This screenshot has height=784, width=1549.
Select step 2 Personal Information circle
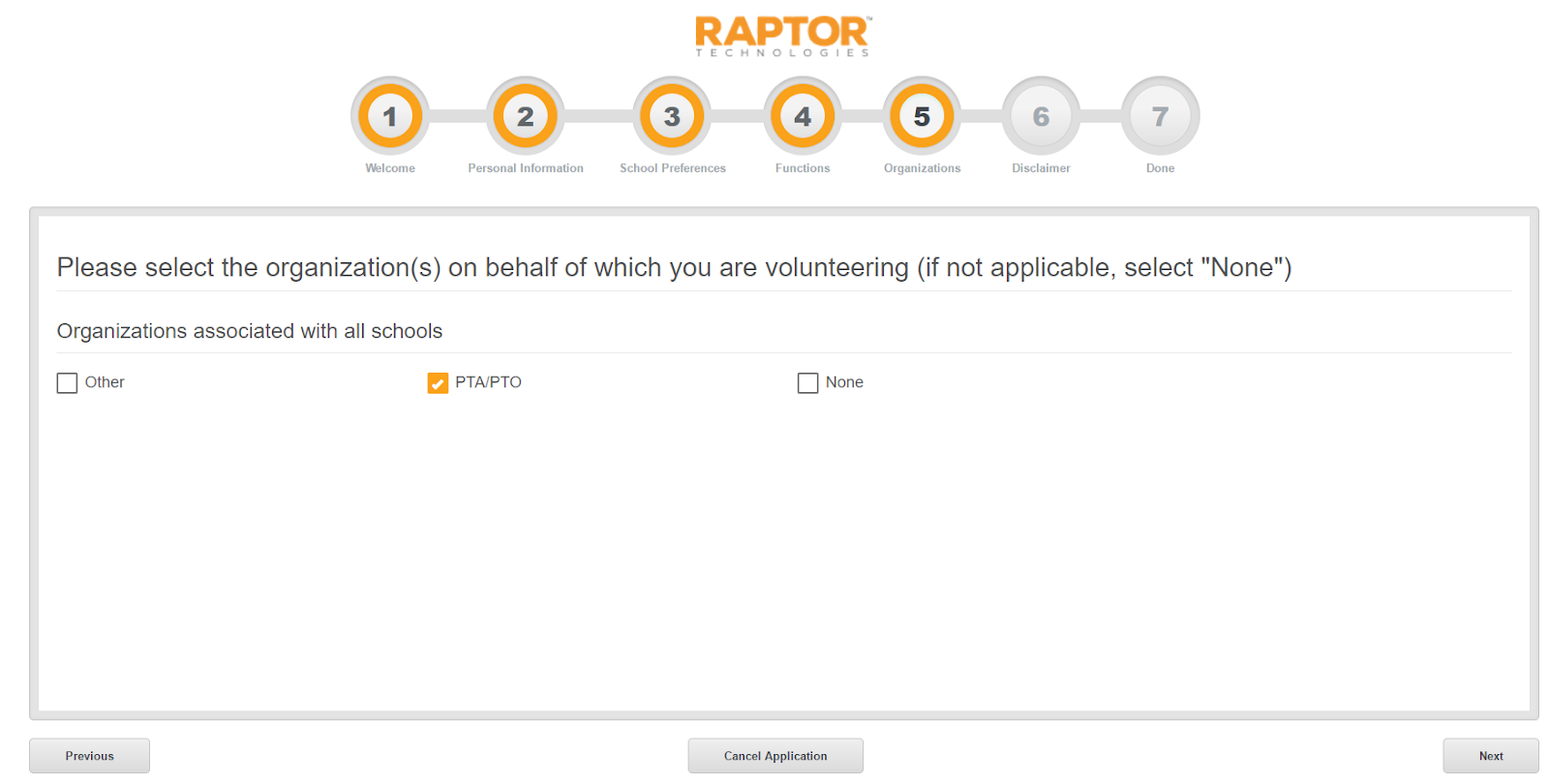526,116
